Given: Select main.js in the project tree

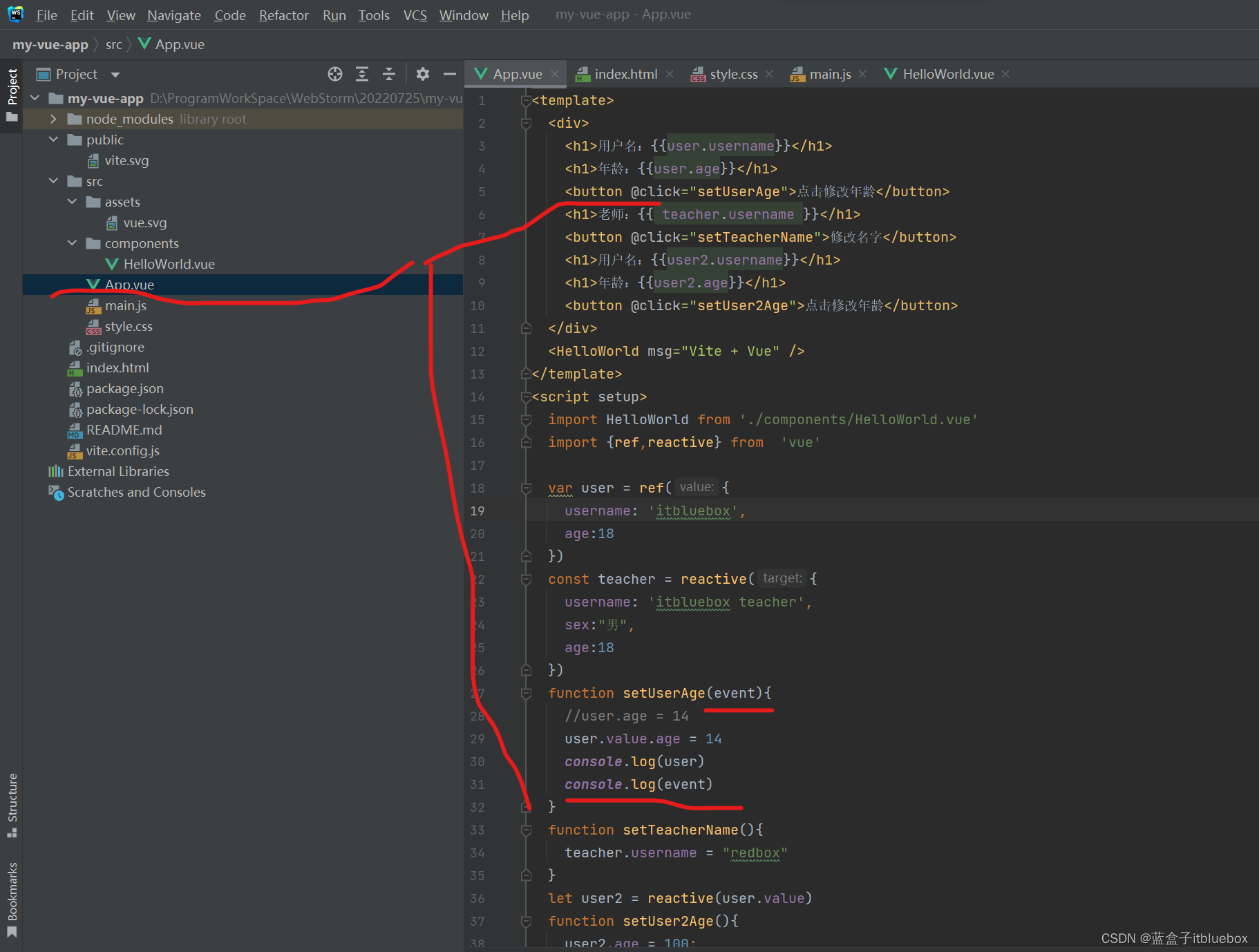Looking at the screenshot, I should click(125, 305).
